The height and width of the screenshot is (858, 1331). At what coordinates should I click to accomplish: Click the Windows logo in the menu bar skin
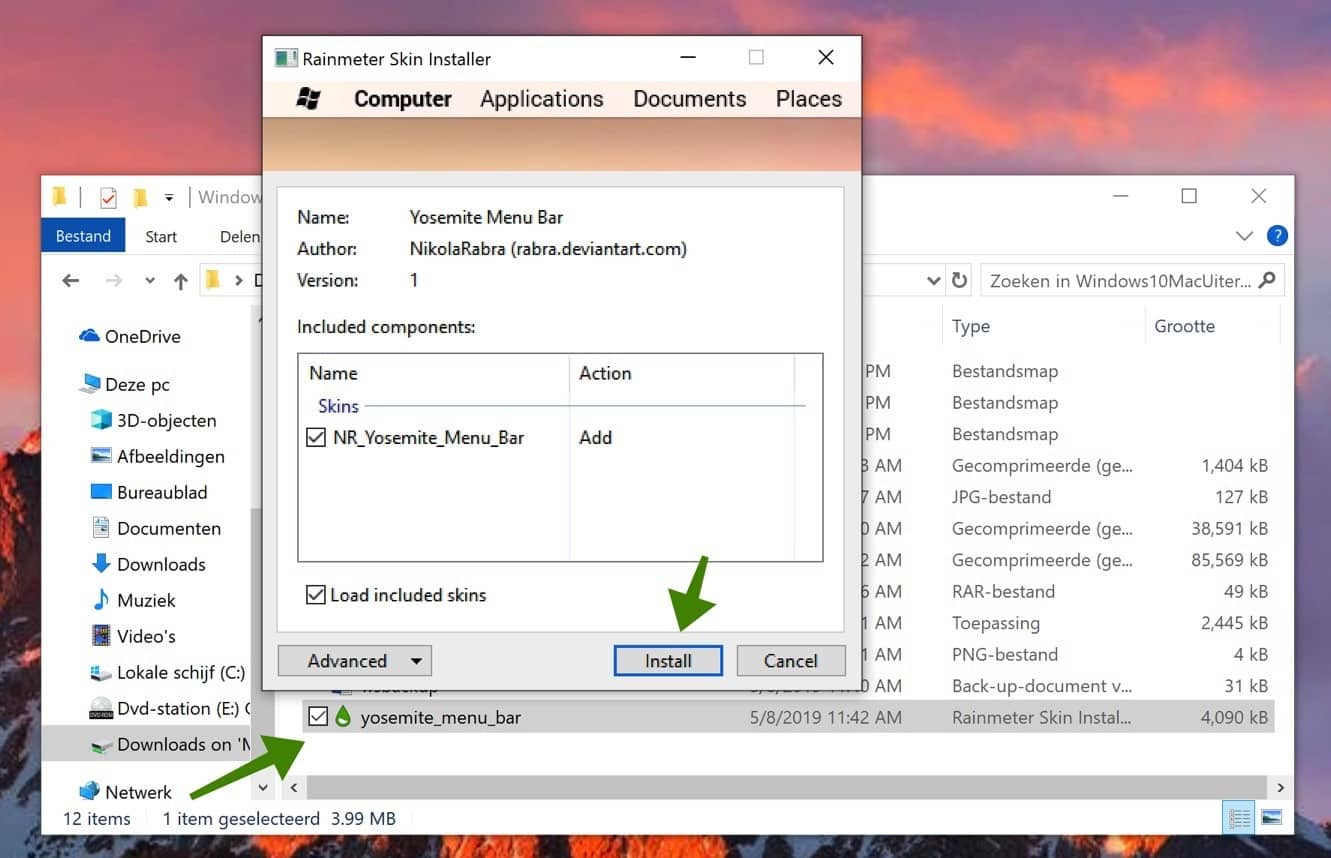tap(309, 98)
